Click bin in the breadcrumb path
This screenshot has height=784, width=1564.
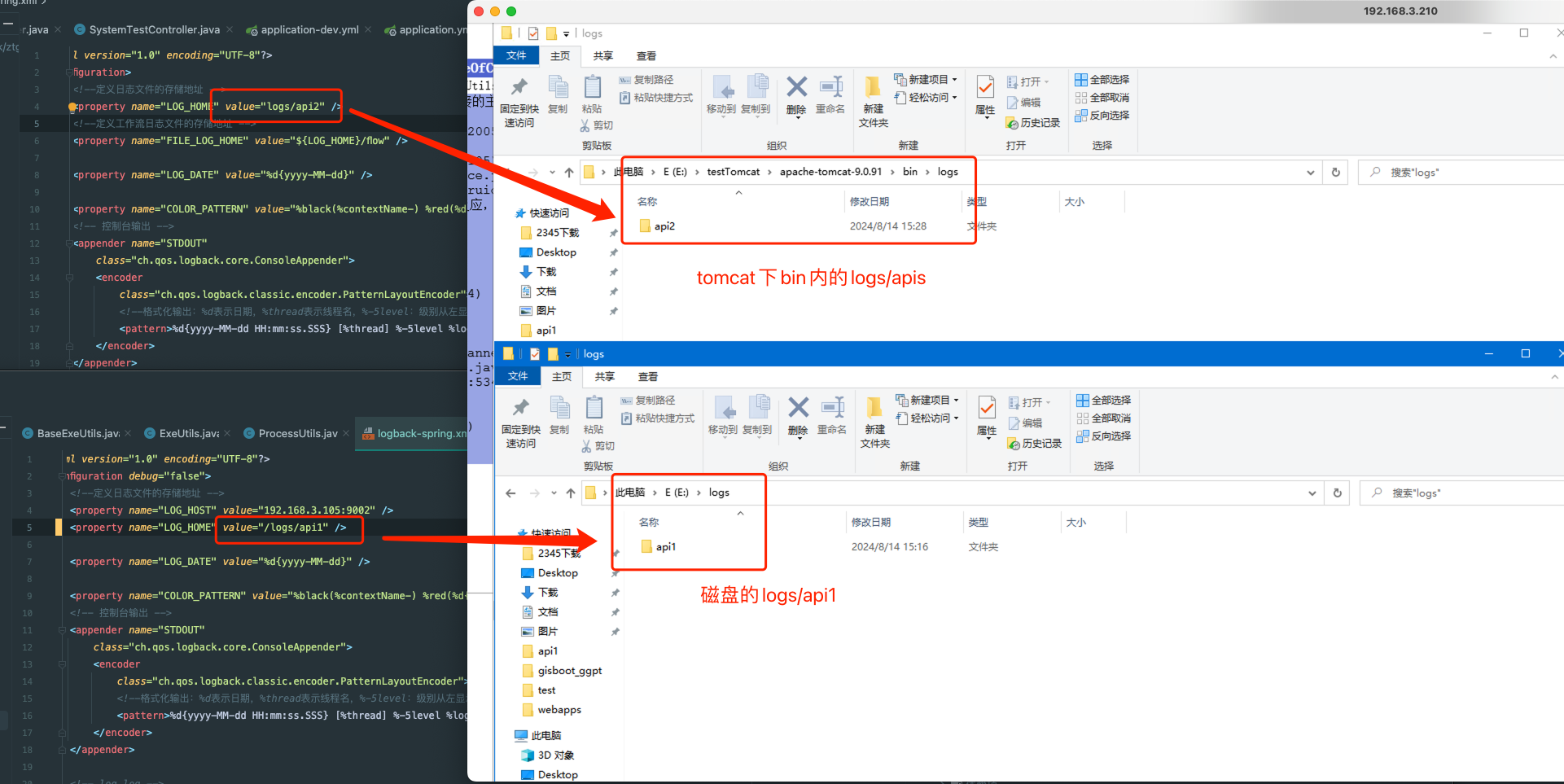(910, 172)
